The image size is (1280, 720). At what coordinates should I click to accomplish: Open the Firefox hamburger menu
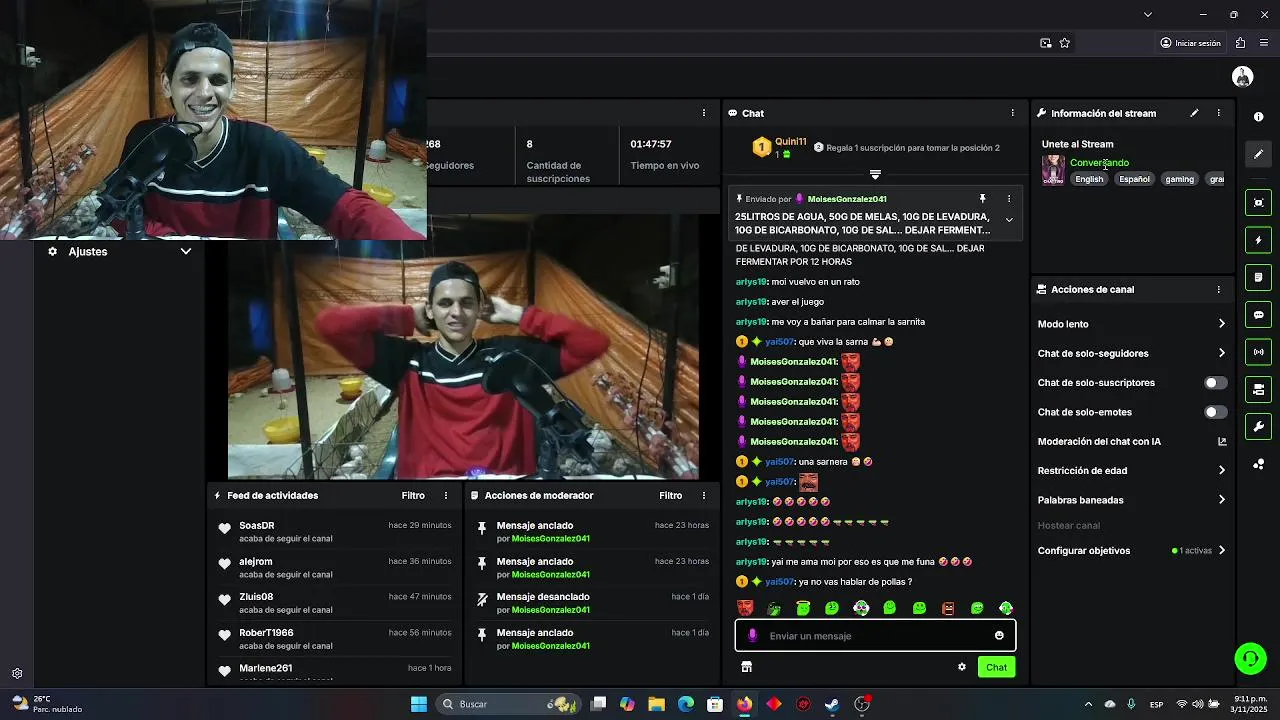1265,43
